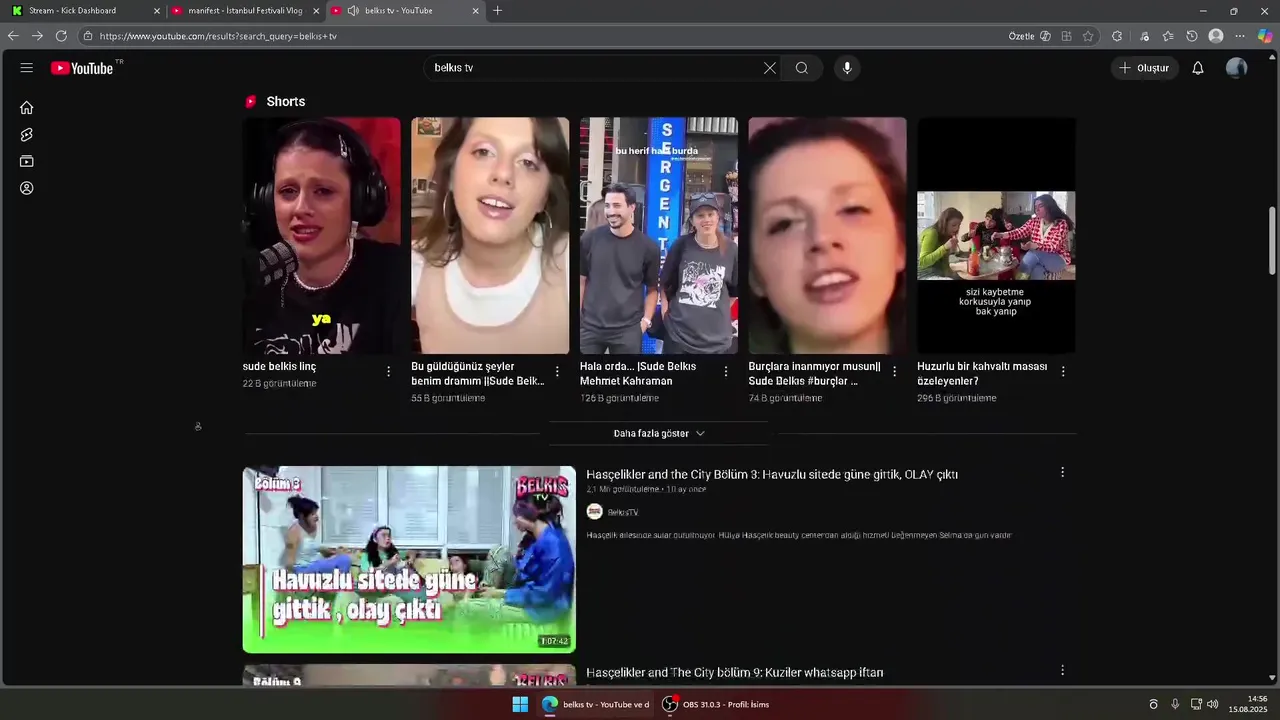Click the browser back arrow
This screenshot has height=720, width=1280.
point(13,36)
